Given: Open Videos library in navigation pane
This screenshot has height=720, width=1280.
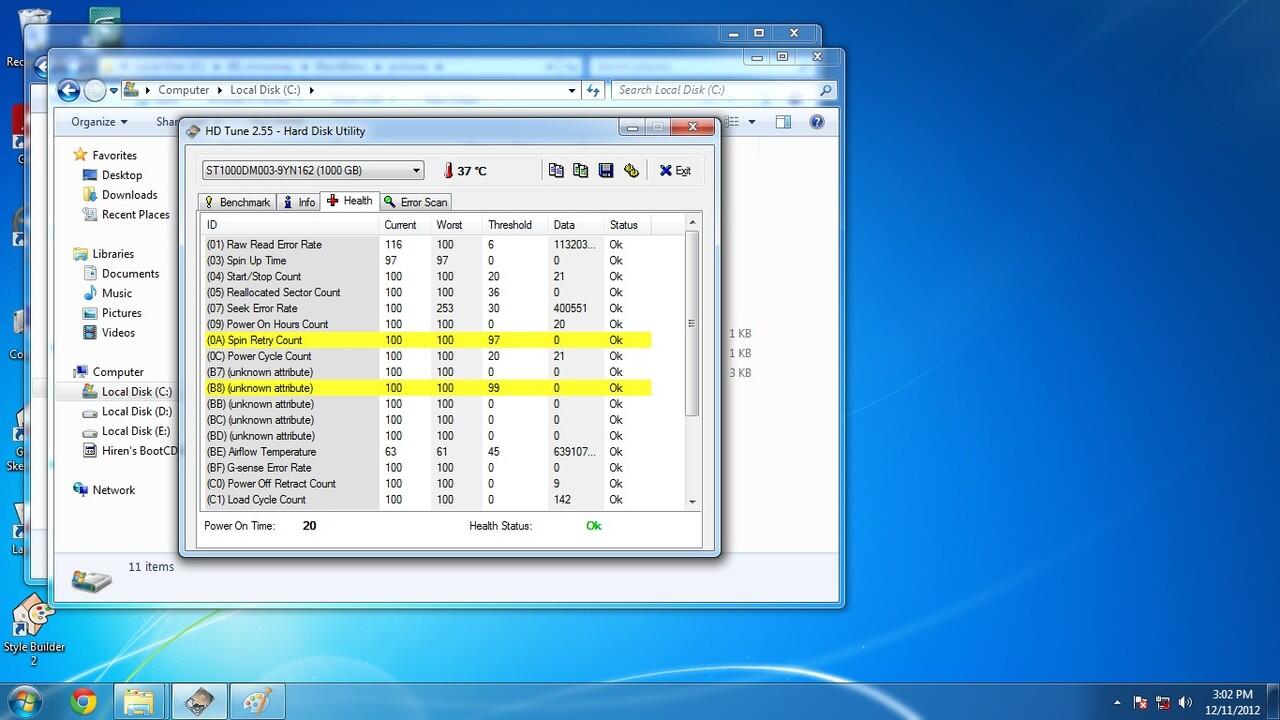Looking at the screenshot, I should (x=118, y=333).
